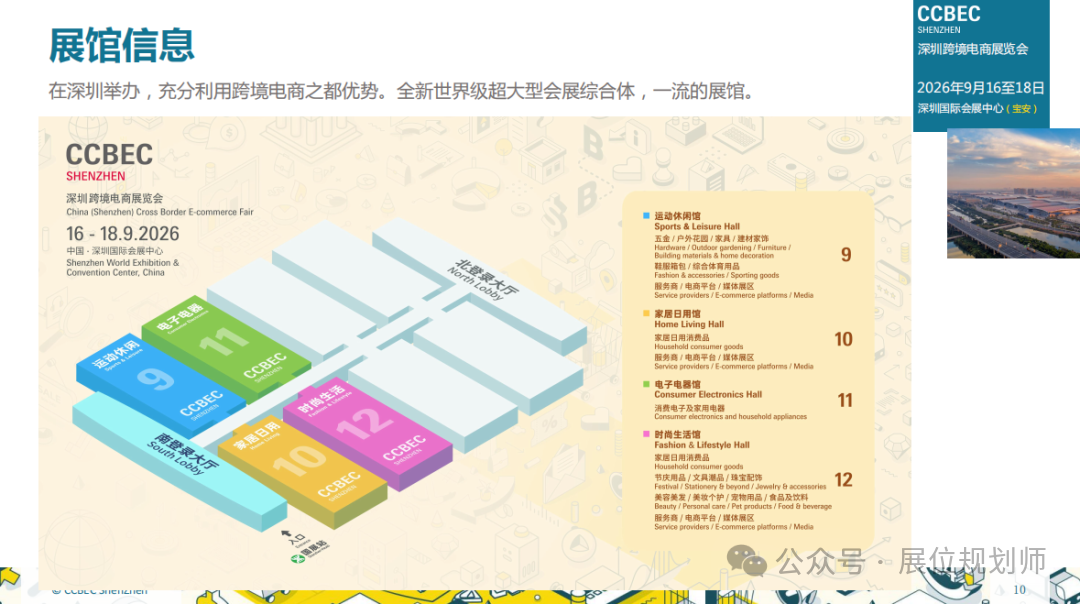Click the North Lobby label on the map
Image resolution: width=1080 pixels, height=604 pixels.
point(483,278)
